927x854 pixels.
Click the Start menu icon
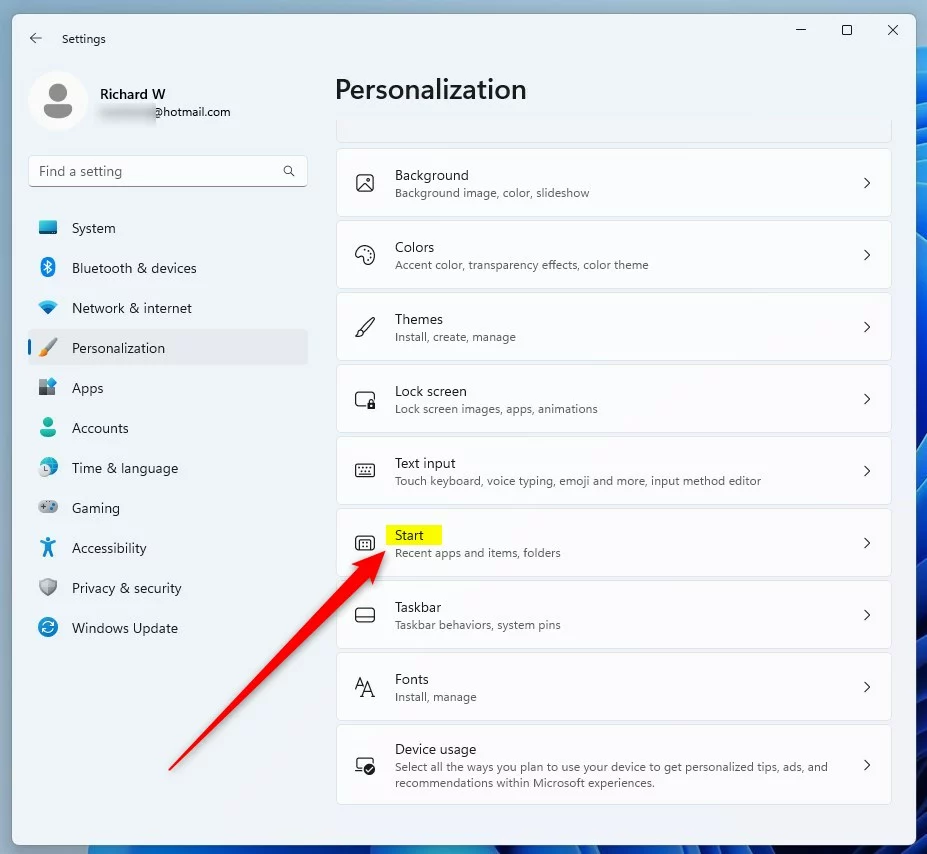(x=365, y=543)
